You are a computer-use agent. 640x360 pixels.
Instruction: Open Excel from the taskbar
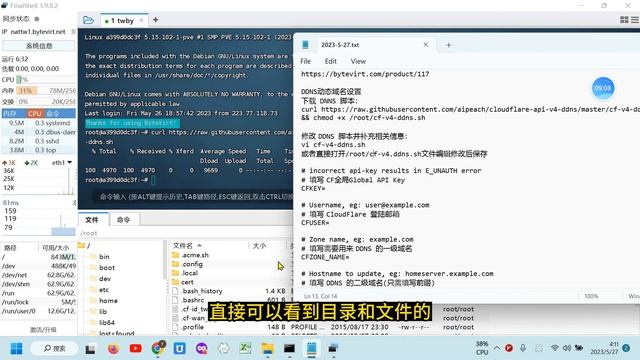[245, 349]
